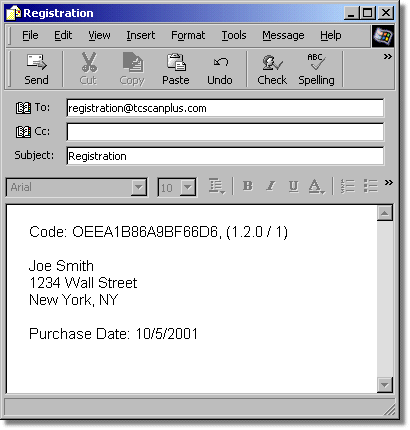Expand the font size 10 dropdown
410x430 pixels.
pyautogui.click(x=188, y=187)
